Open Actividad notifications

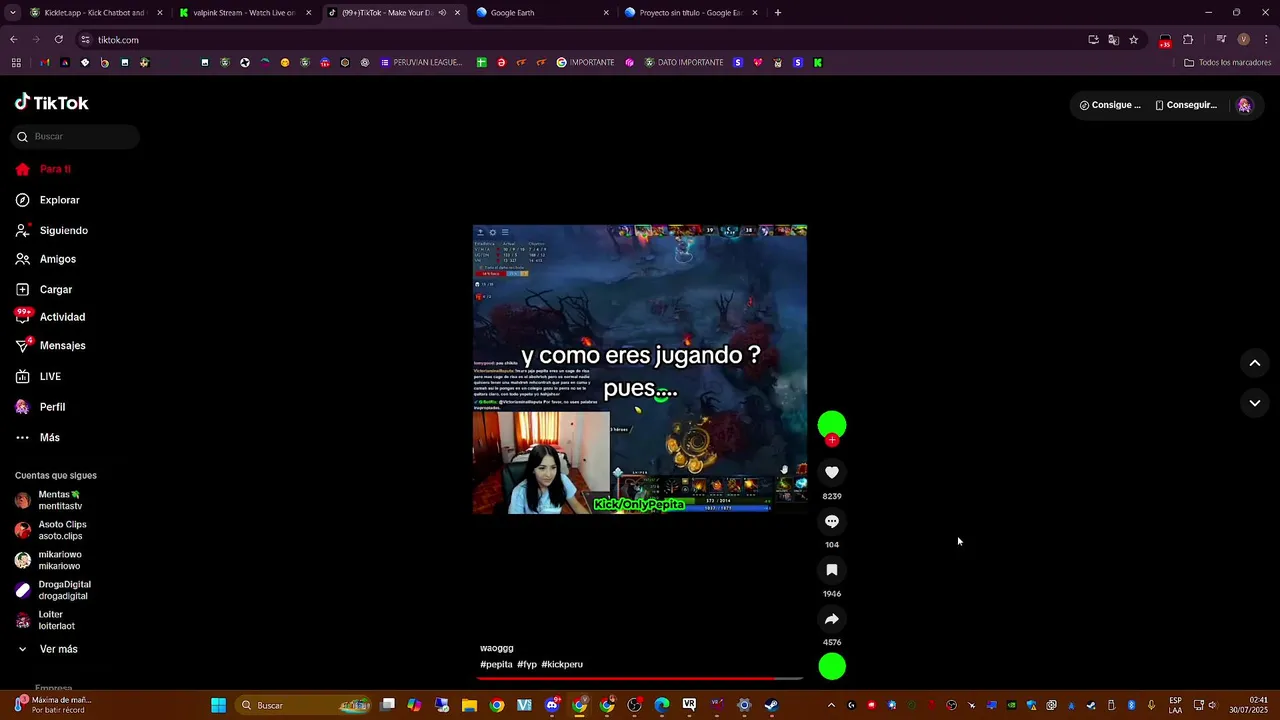tap(51, 317)
